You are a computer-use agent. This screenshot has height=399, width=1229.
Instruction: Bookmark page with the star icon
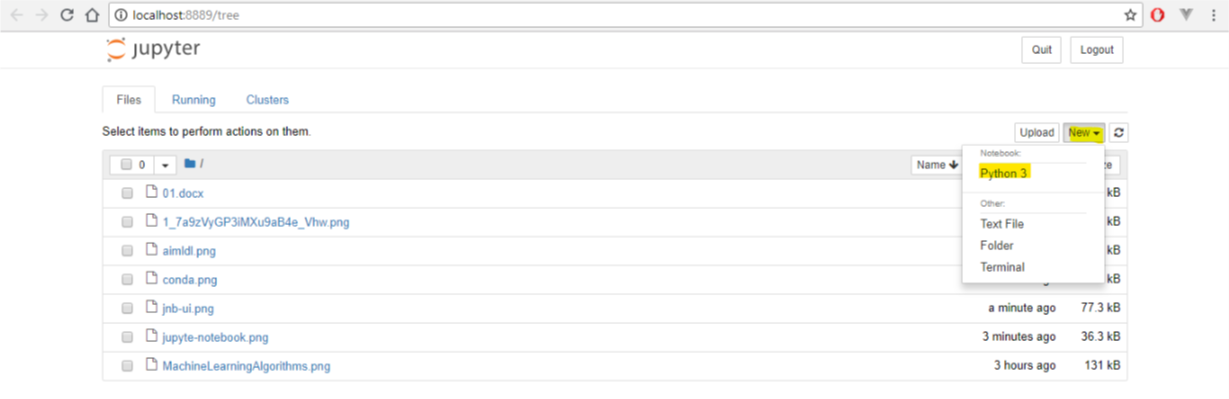1131,15
